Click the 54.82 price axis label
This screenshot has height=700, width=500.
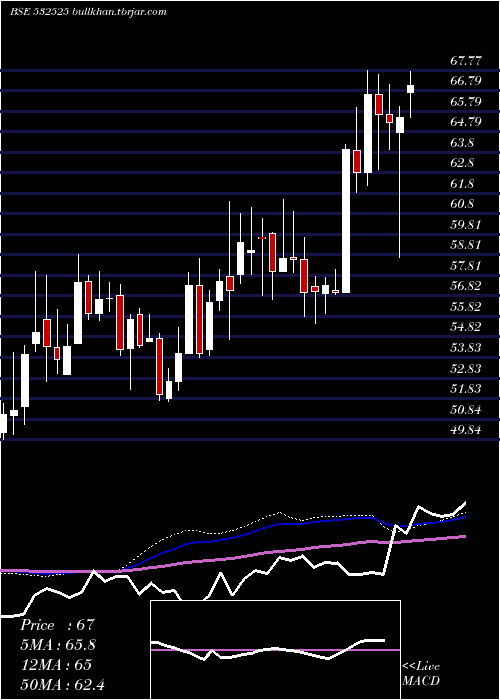466,327
